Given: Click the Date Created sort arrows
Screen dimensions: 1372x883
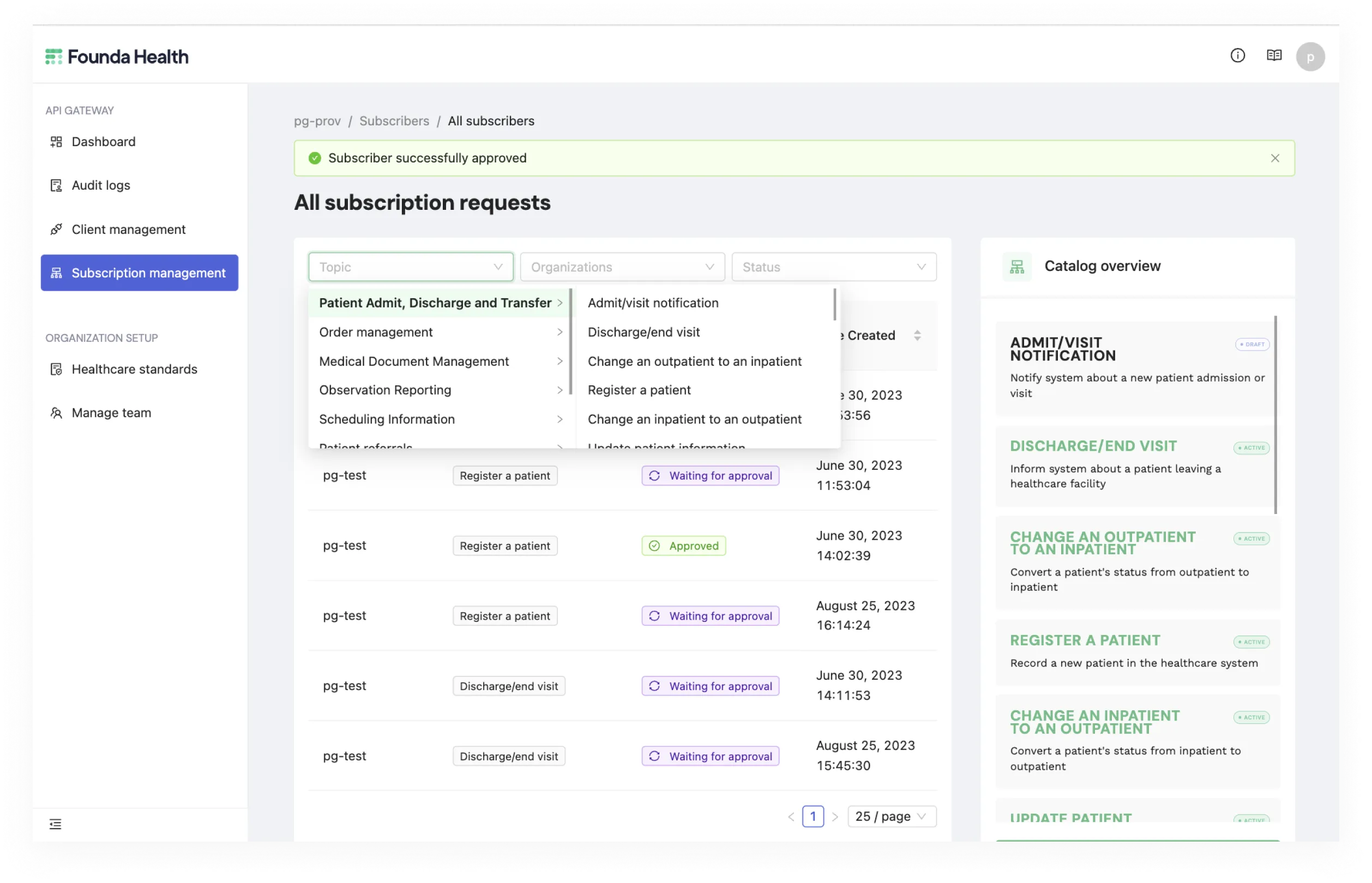Looking at the screenshot, I should click(x=917, y=335).
